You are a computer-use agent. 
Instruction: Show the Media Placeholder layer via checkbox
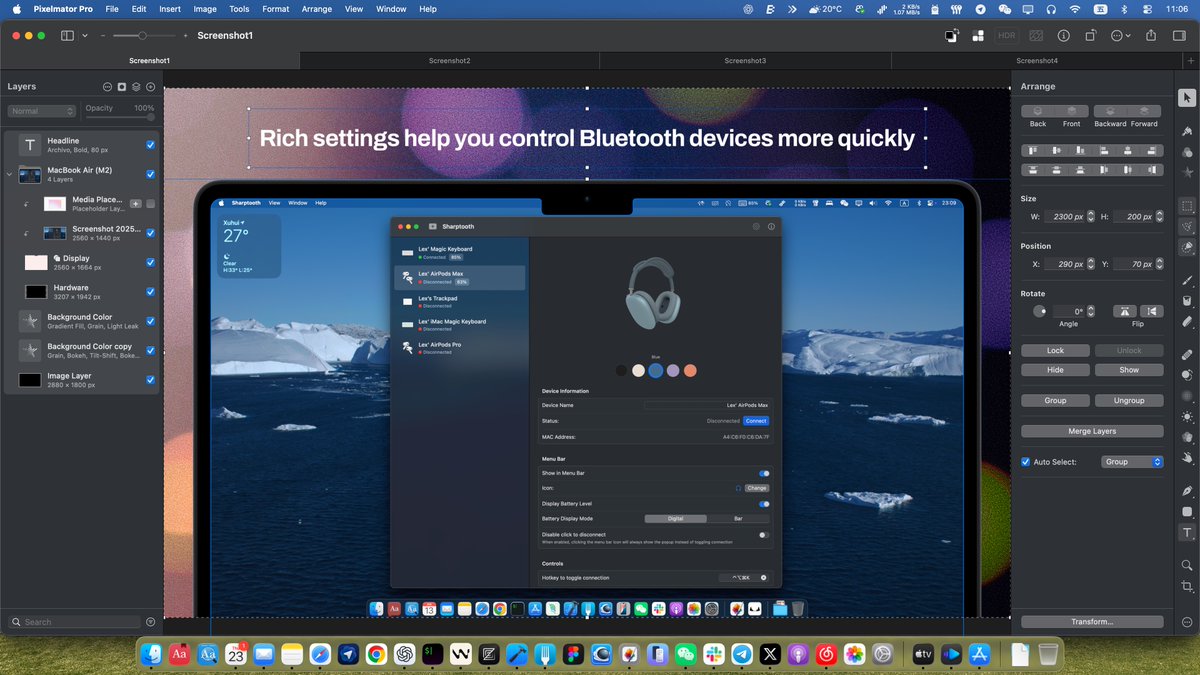point(150,204)
